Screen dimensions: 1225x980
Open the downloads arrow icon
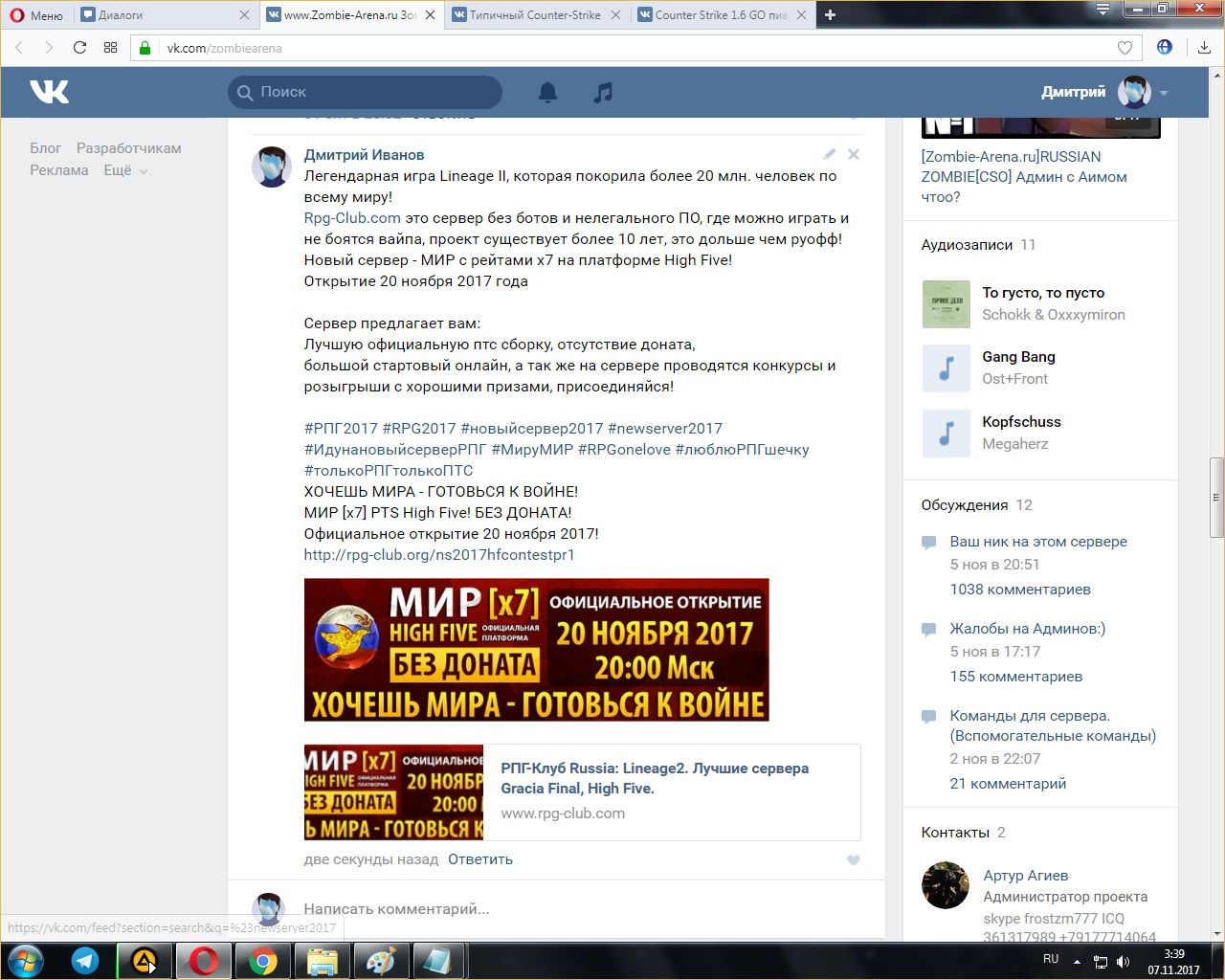tap(1204, 48)
